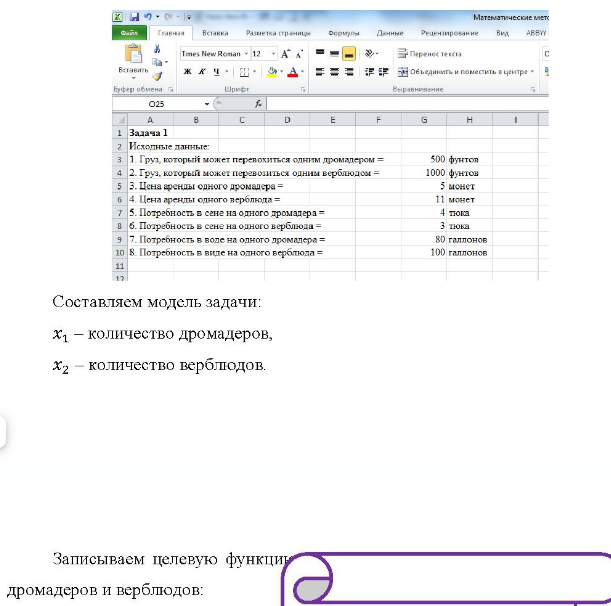Increase font size with large A icon
This screenshot has width=611, height=606.
285,54
